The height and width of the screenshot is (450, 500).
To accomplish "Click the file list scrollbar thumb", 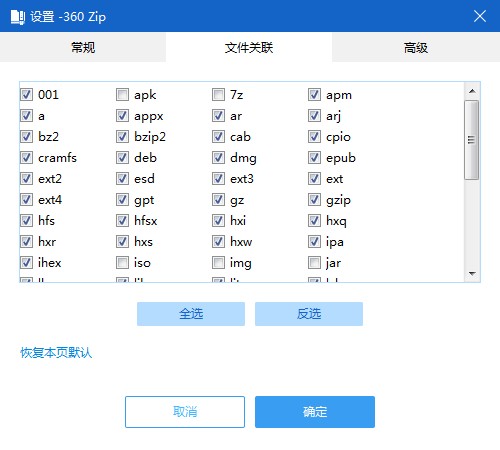I will tap(472, 140).
